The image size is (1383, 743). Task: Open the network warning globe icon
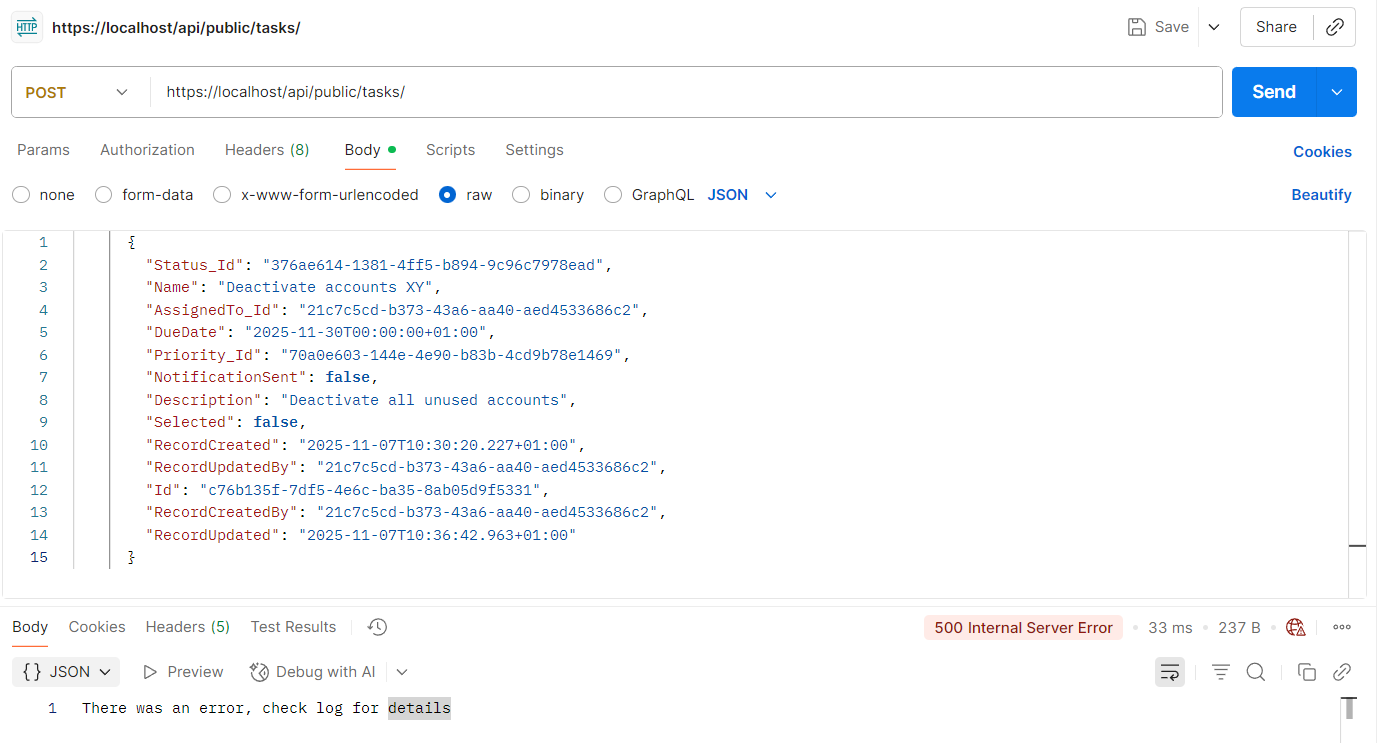1296,628
